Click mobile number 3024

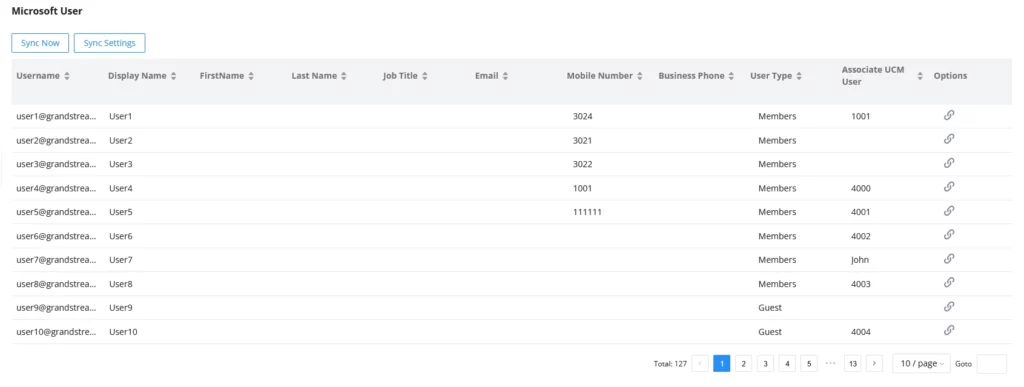(x=583, y=116)
